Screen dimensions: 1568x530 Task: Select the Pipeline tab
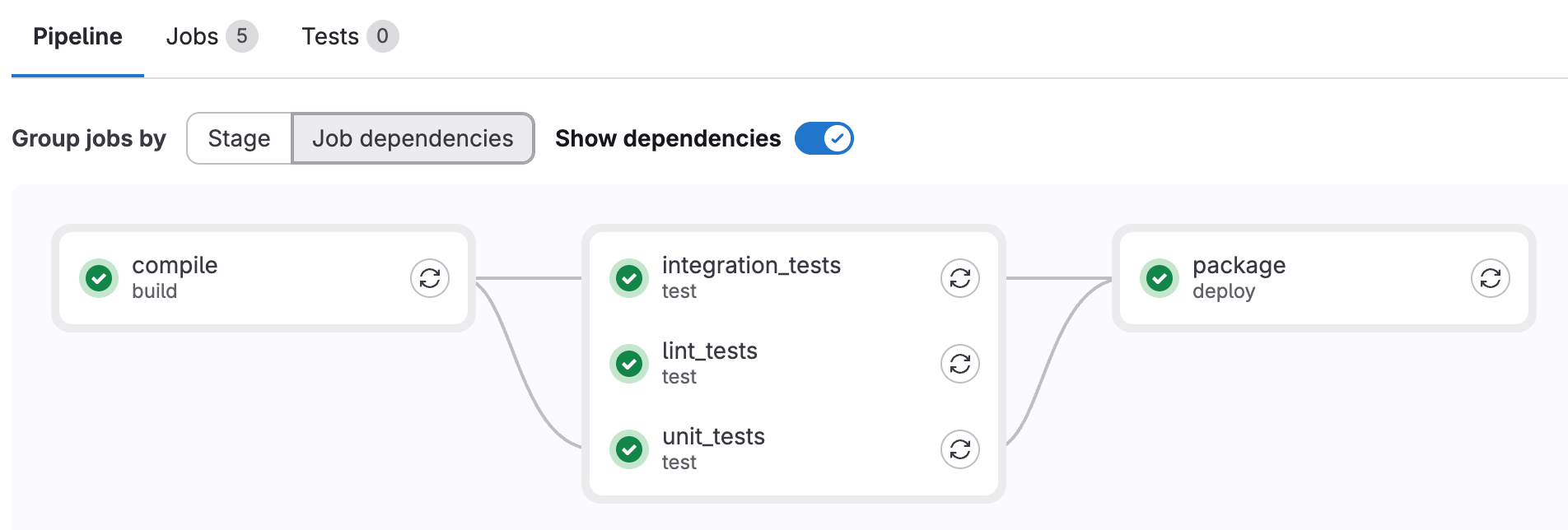click(x=77, y=36)
